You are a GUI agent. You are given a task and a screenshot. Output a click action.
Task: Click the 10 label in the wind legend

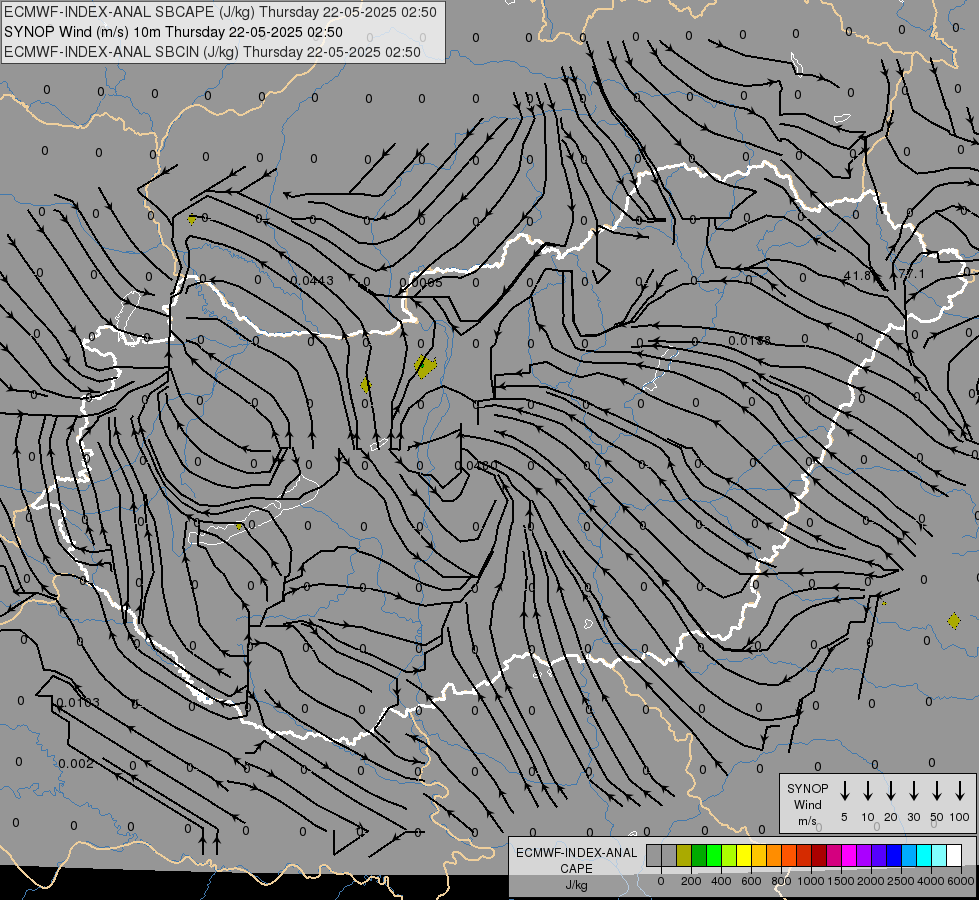(x=868, y=817)
